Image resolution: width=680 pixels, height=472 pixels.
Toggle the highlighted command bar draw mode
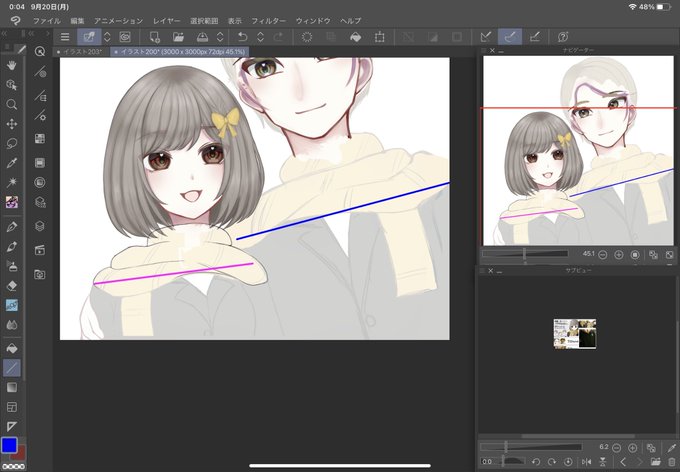[x=89, y=37]
